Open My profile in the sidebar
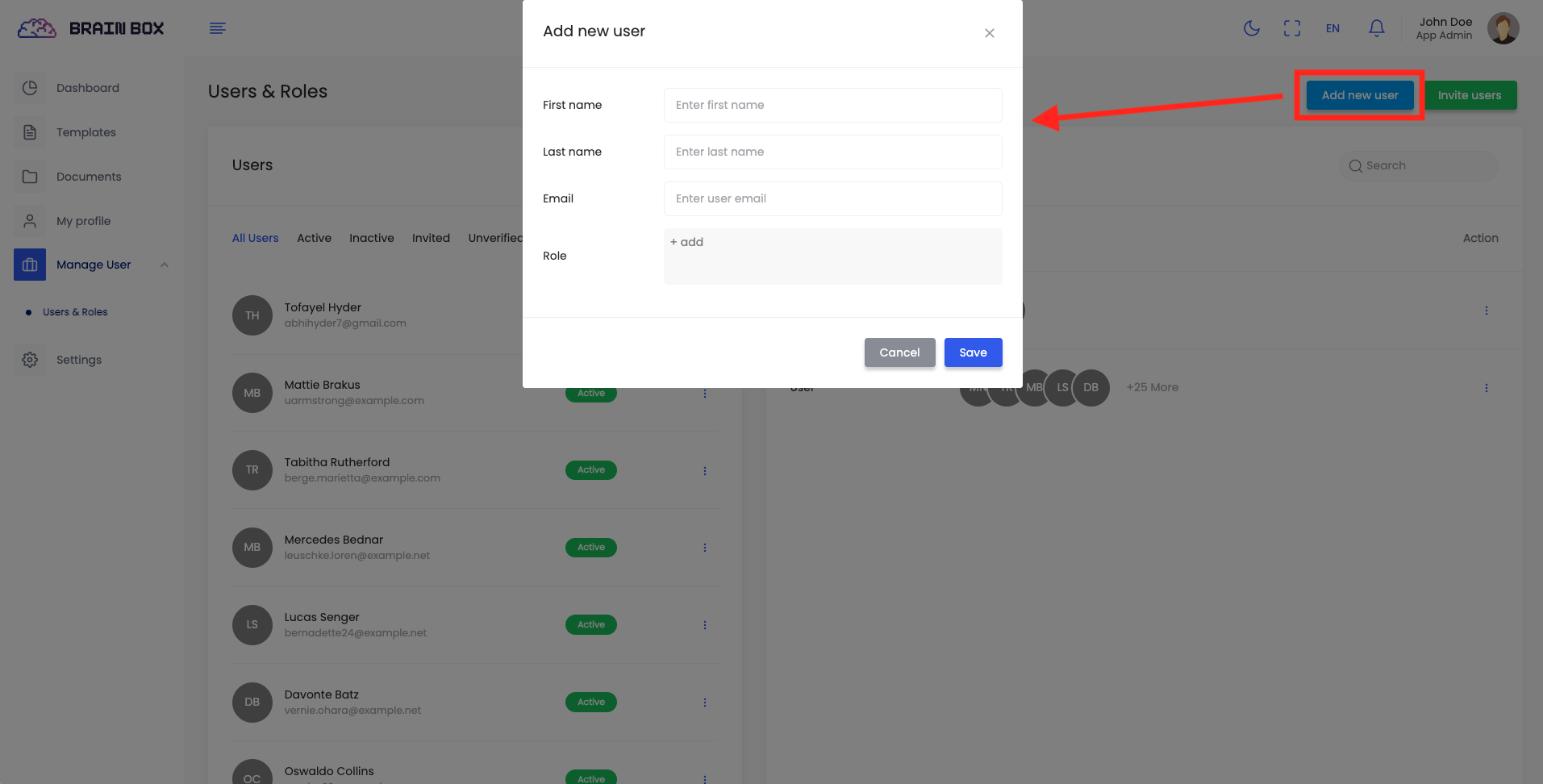Screen dimensions: 1543x784 click(x=83, y=221)
